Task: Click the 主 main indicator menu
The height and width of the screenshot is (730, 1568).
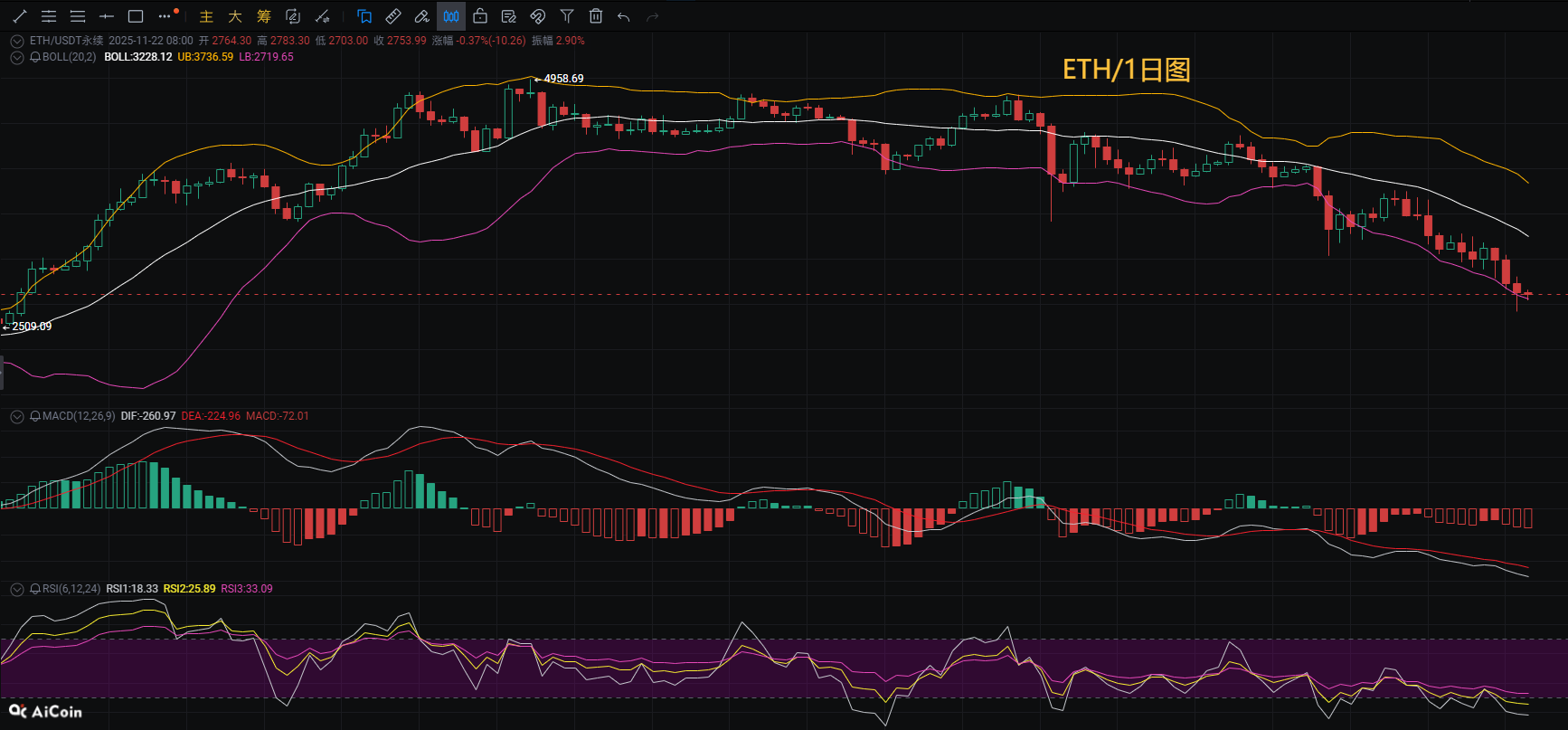Action: click(x=206, y=16)
